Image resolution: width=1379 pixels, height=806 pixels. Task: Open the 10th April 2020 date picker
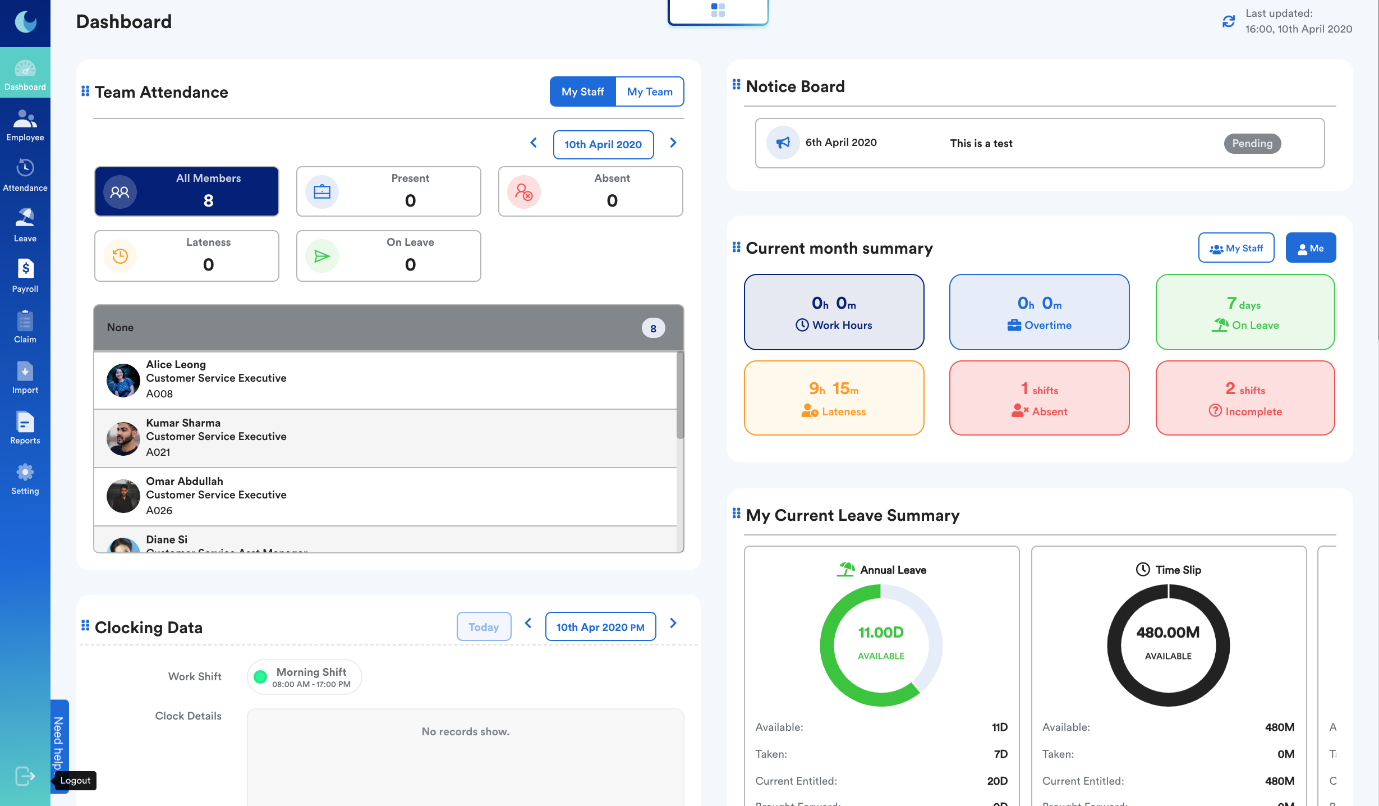pyautogui.click(x=603, y=144)
